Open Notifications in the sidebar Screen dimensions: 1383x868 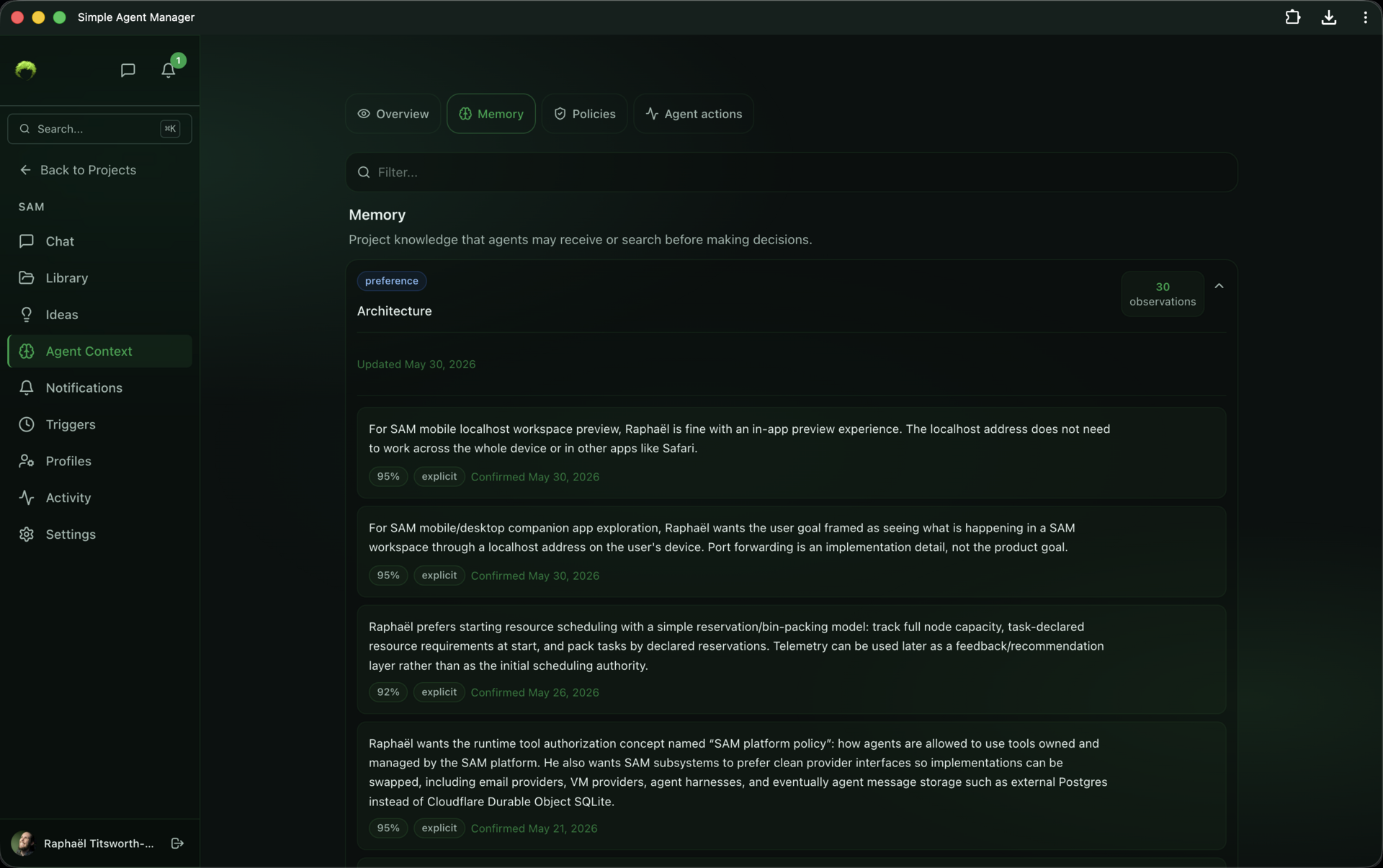pyautogui.click(x=99, y=388)
